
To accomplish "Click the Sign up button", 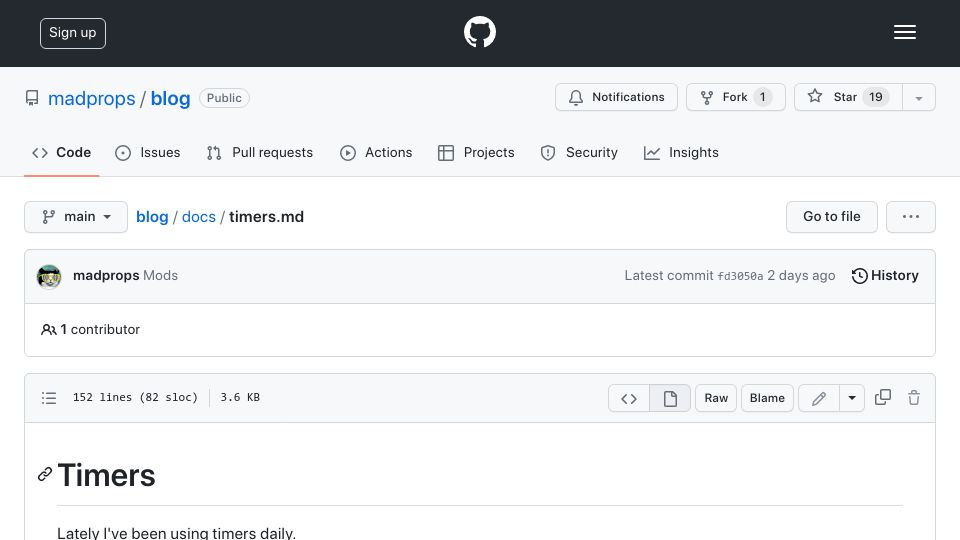I will click(73, 33).
